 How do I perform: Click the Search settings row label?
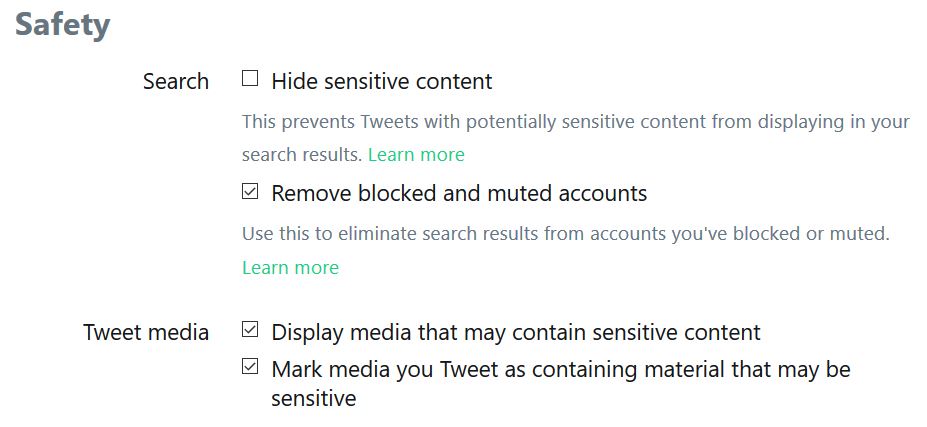pyautogui.click(x=176, y=82)
